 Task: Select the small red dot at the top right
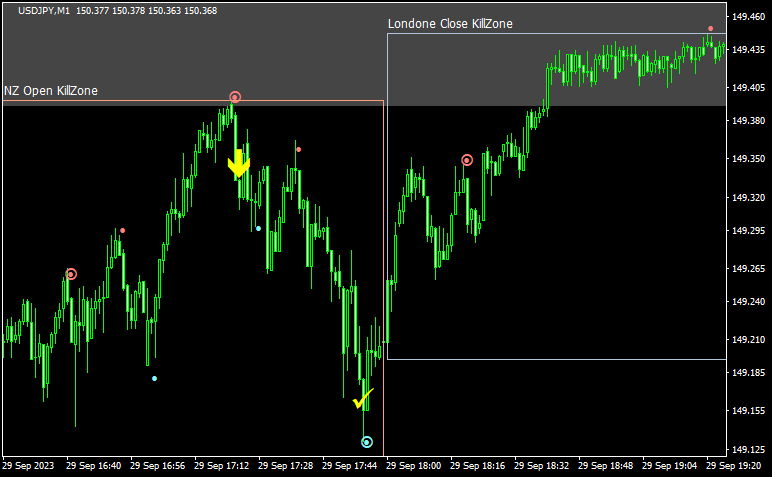711,29
